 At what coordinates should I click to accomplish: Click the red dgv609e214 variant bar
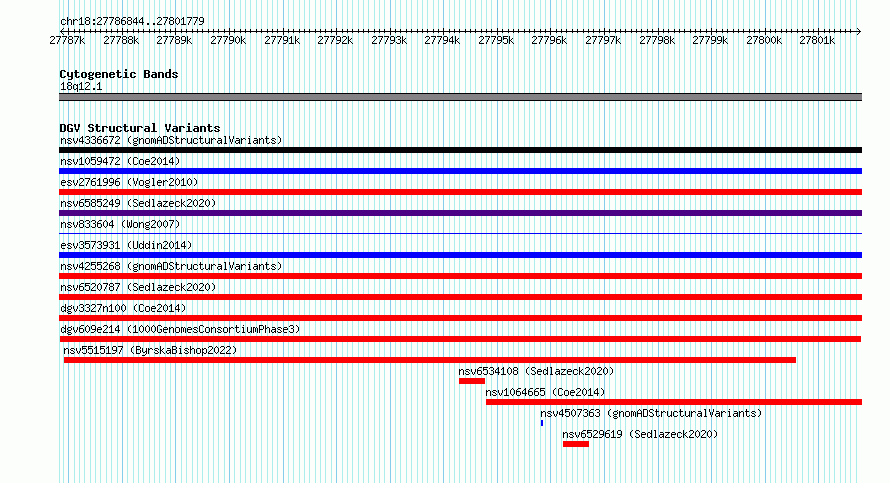point(460,339)
